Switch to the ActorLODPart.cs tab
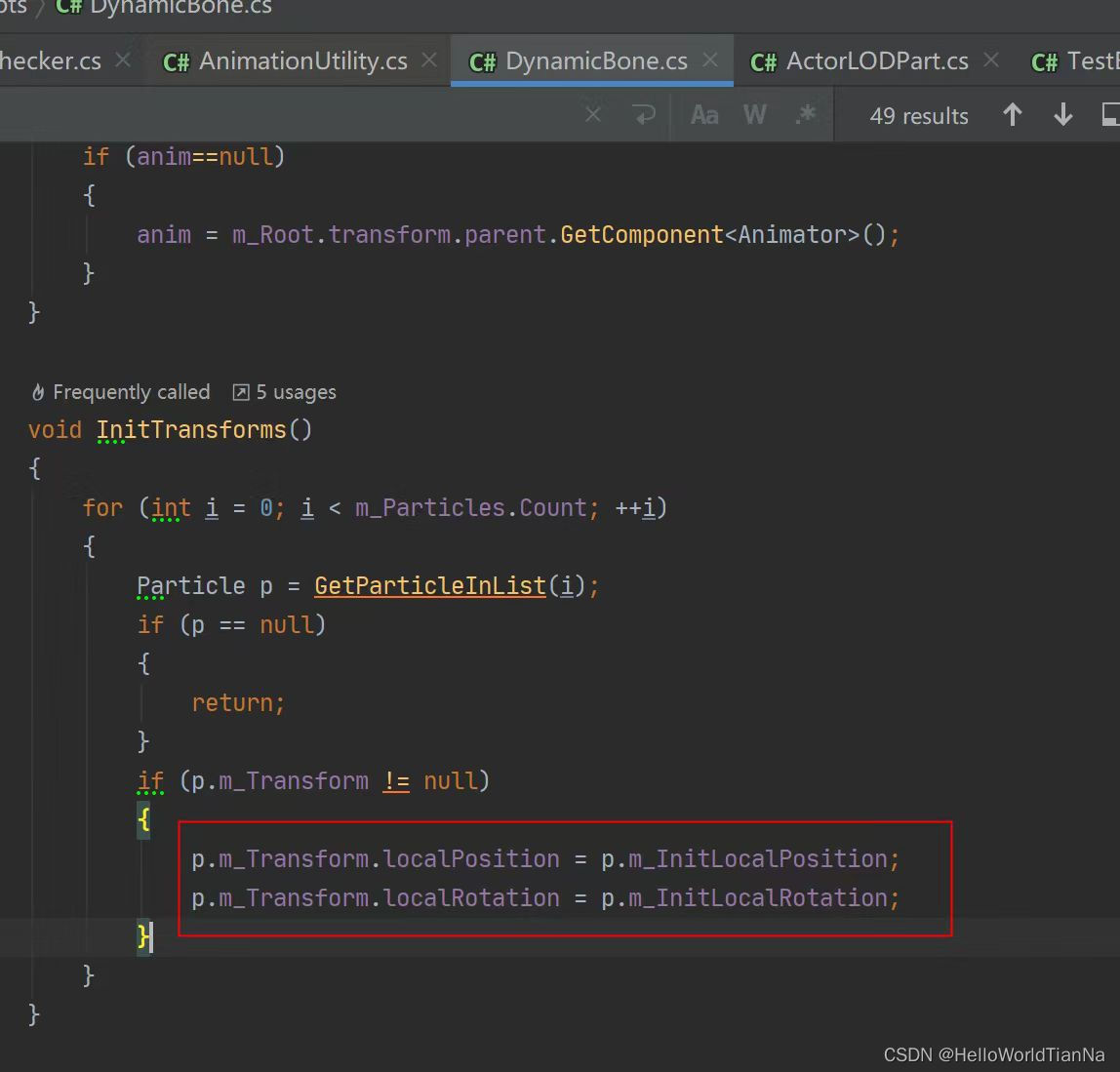This screenshot has width=1120, height=1072. [x=877, y=60]
